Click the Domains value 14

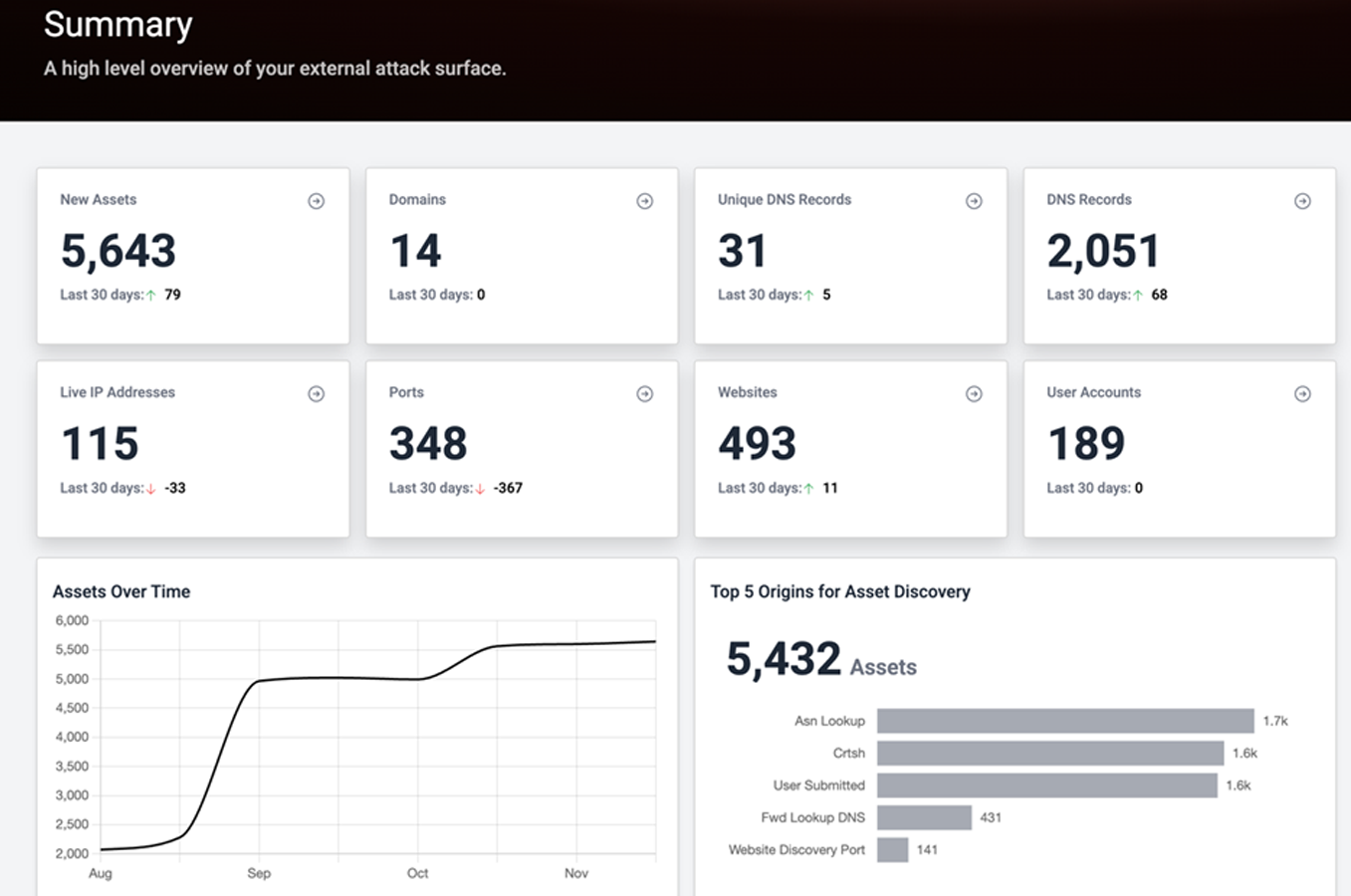point(414,251)
